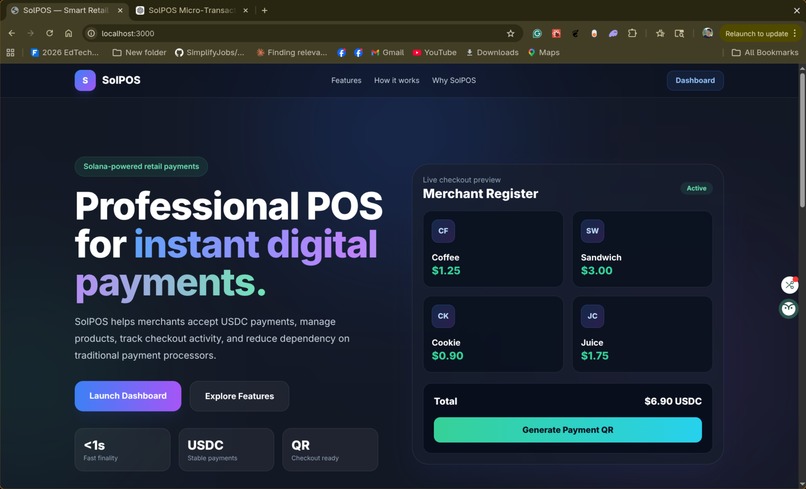Open the red extension icon in toolbar
806x489 pixels.
pyautogui.click(x=556, y=33)
